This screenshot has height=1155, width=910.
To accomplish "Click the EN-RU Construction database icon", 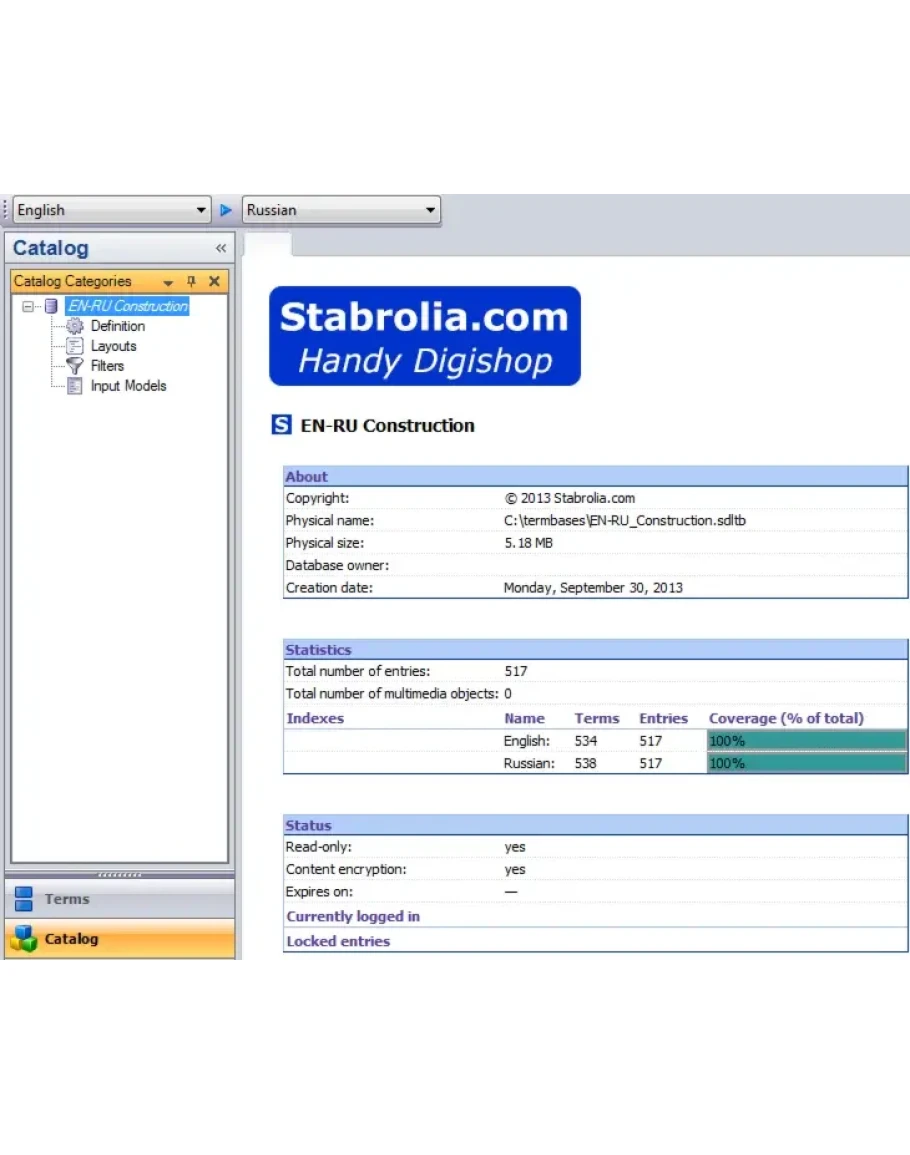I will (51, 306).
